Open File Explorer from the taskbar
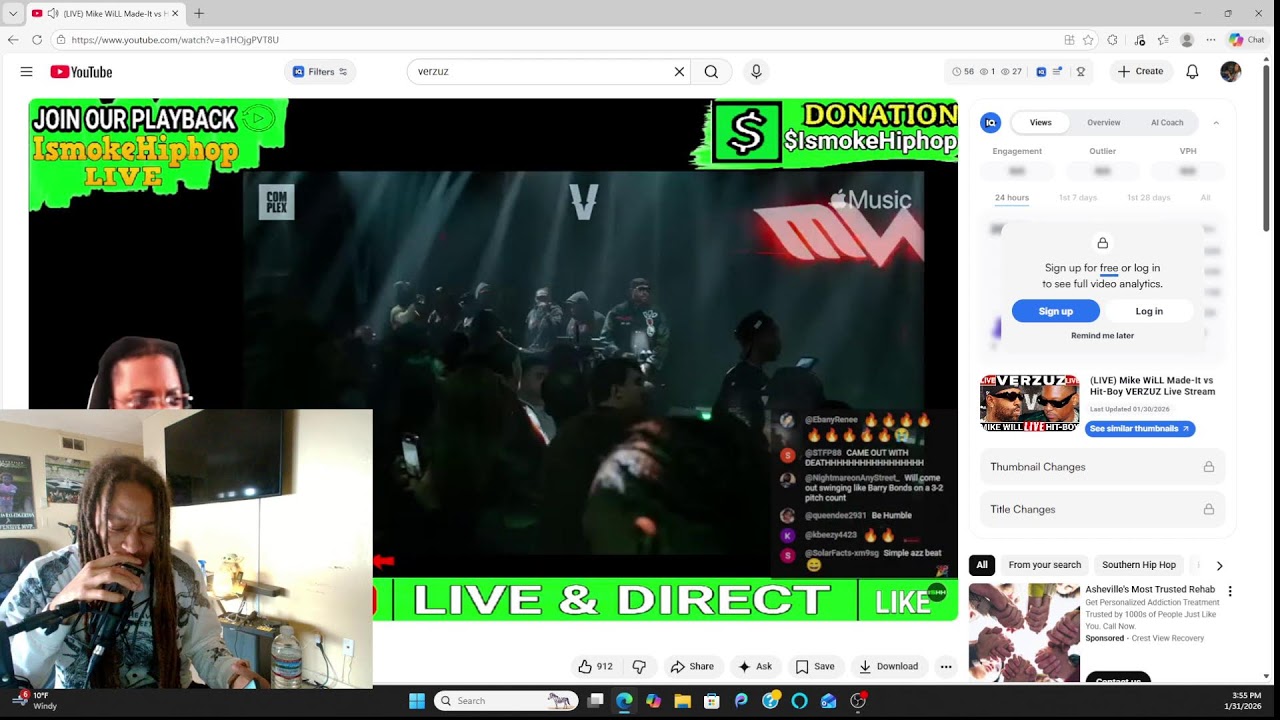Image resolution: width=1280 pixels, height=720 pixels. pyautogui.click(x=682, y=701)
